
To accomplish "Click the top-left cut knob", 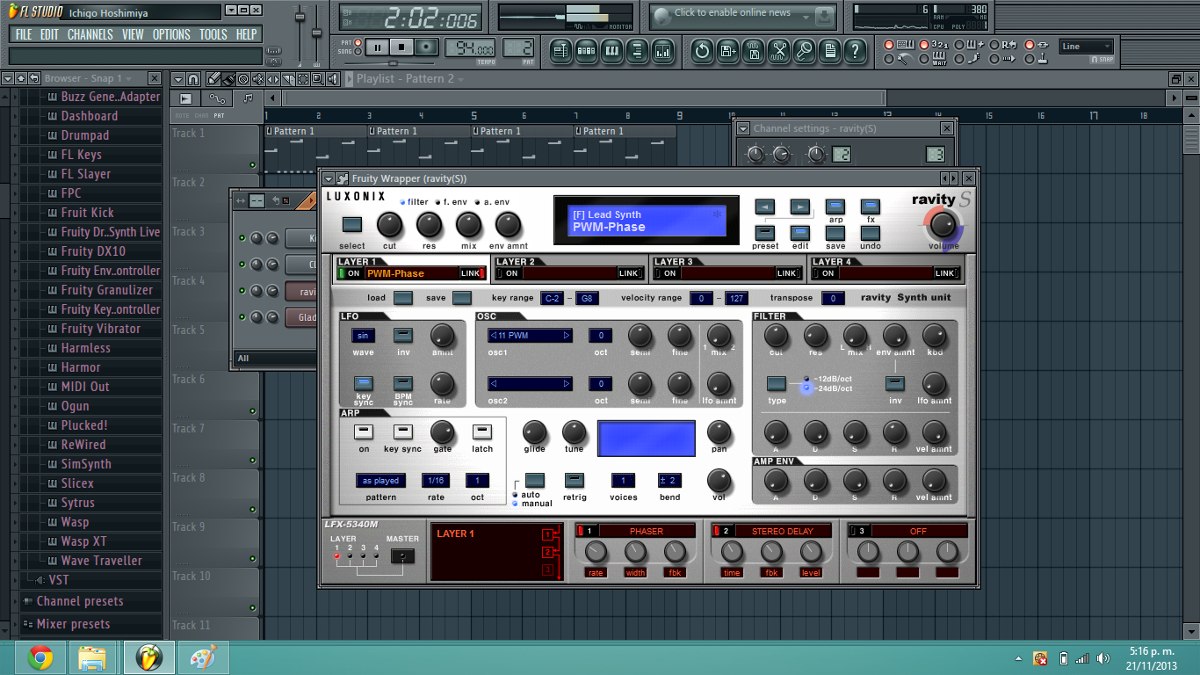I will pos(390,225).
